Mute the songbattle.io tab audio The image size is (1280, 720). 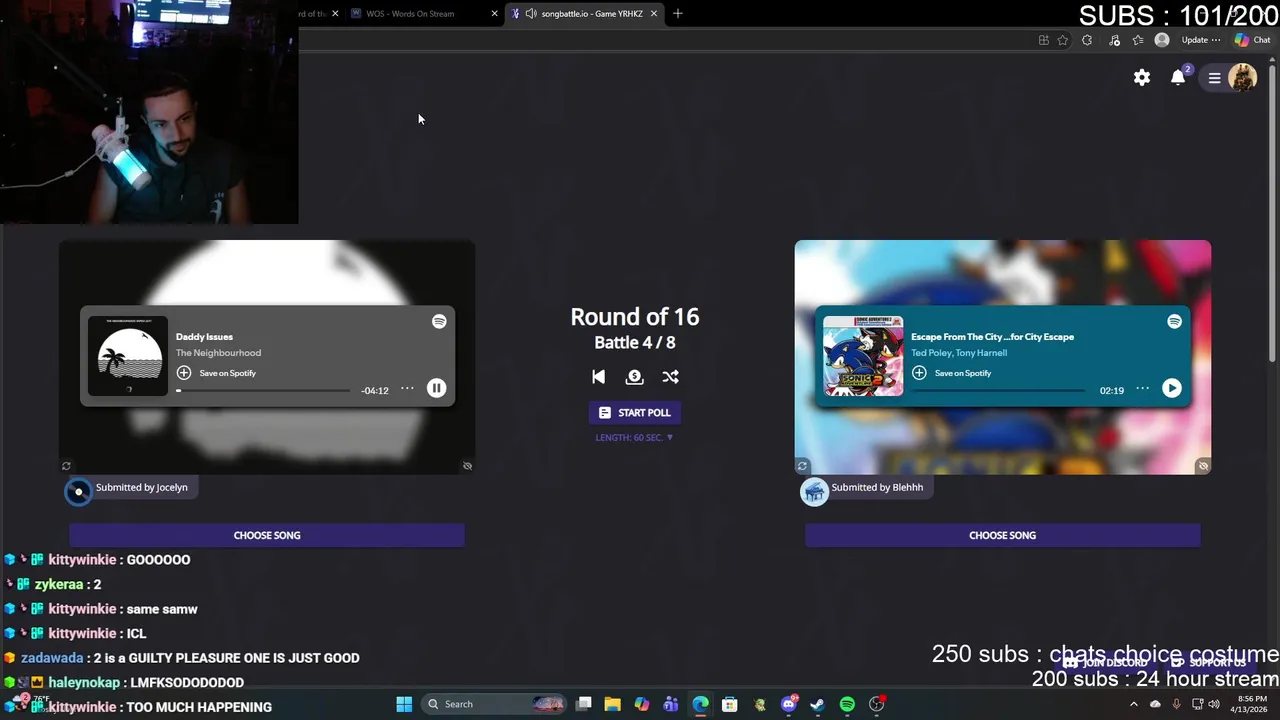click(x=531, y=14)
